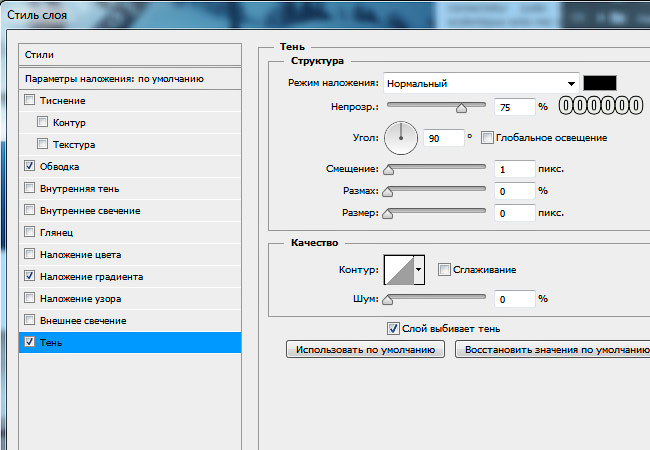Open the black shadow color swatch

click(599, 83)
